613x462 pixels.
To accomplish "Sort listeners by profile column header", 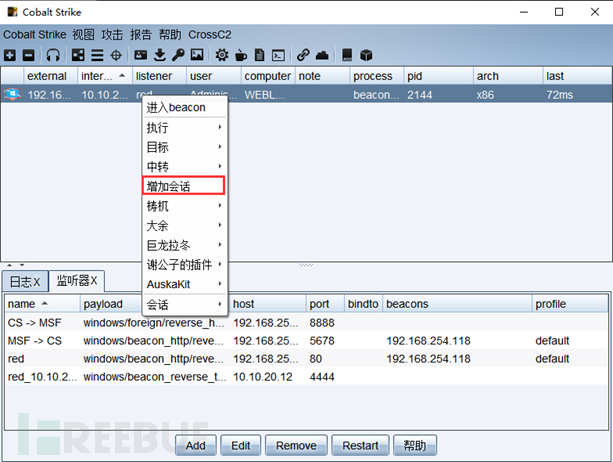I will (570, 304).
